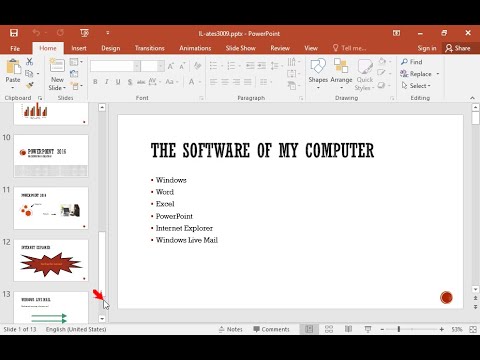This screenshot has height=360, width=480.
Task: Switch to the Transitions tab
Action: 150,48
